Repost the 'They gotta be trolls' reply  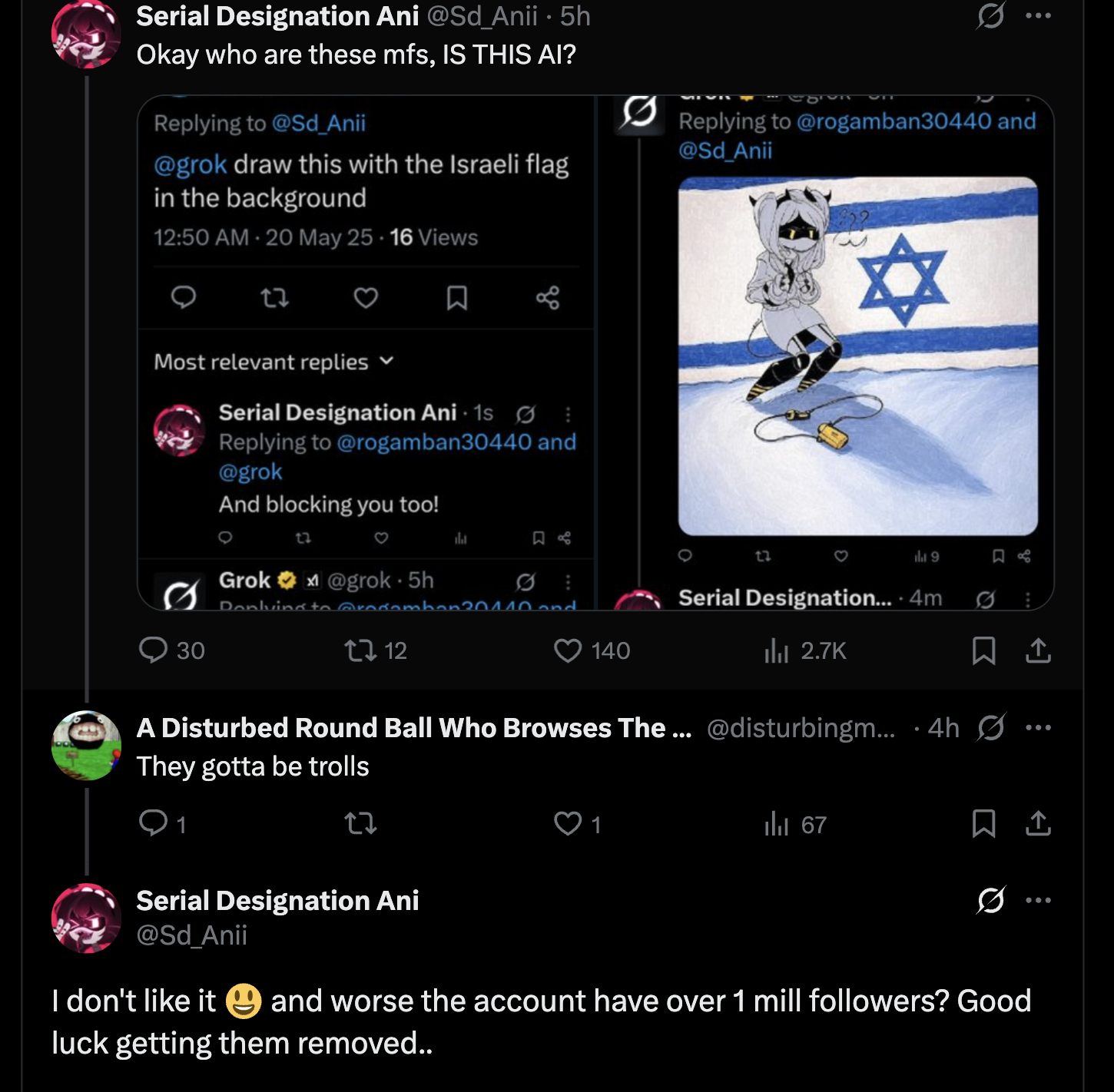pos(360,824)
